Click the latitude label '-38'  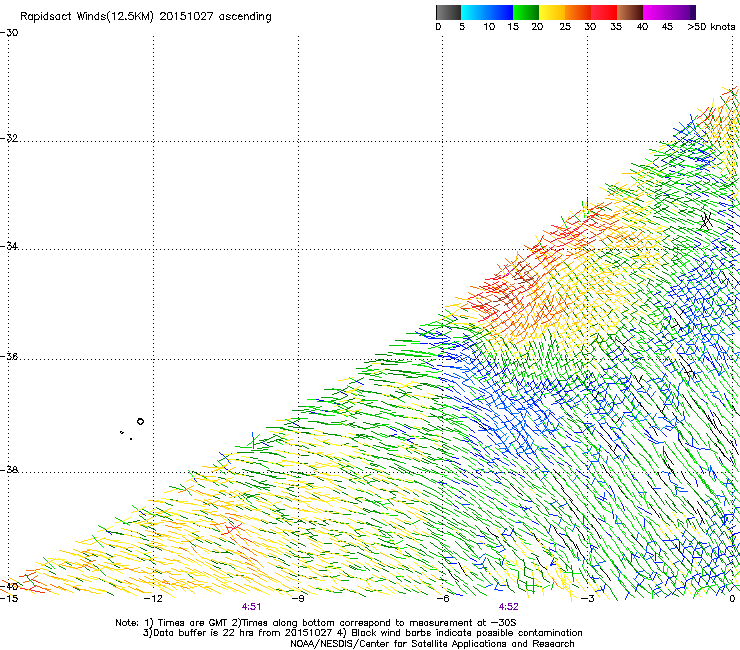pos(9,470)
